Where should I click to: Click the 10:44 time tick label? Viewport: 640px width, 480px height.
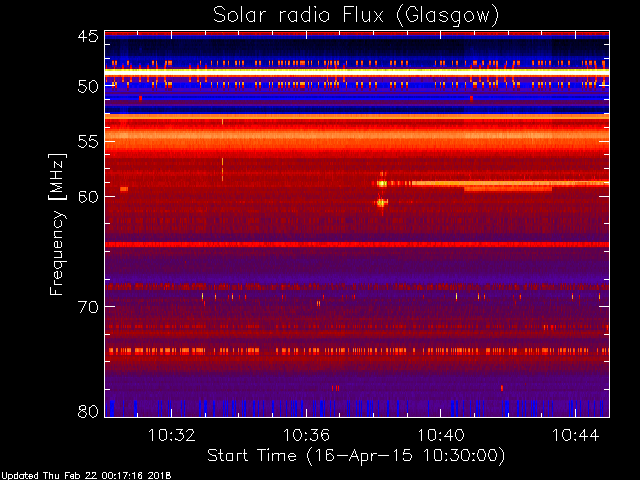[x=576, y=435]
